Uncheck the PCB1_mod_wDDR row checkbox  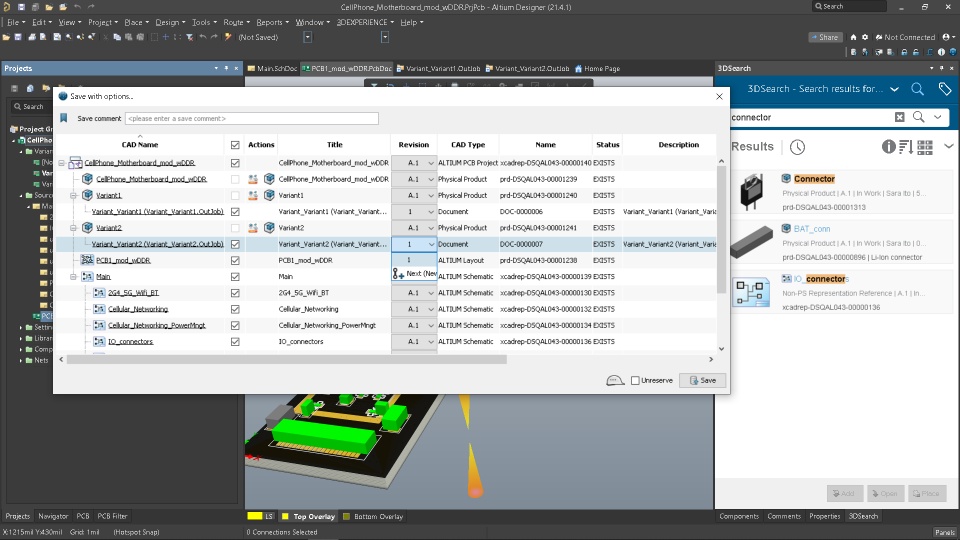point(235,260)
